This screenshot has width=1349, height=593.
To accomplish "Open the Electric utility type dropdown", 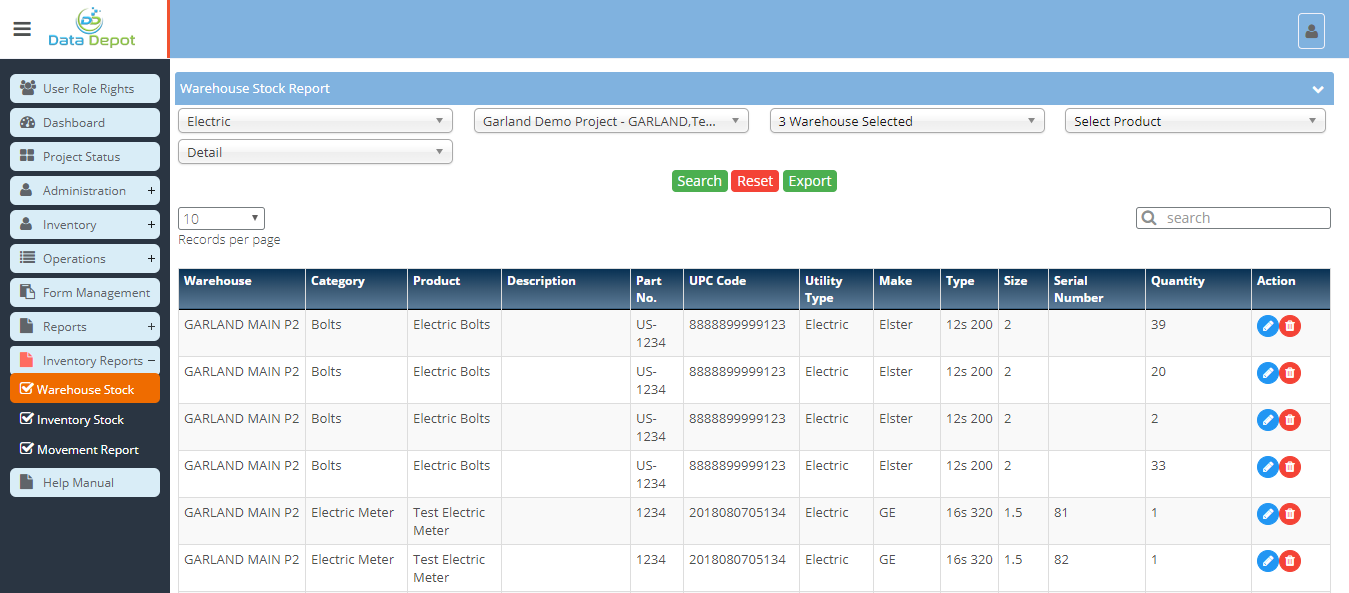I will click(315, 121).
